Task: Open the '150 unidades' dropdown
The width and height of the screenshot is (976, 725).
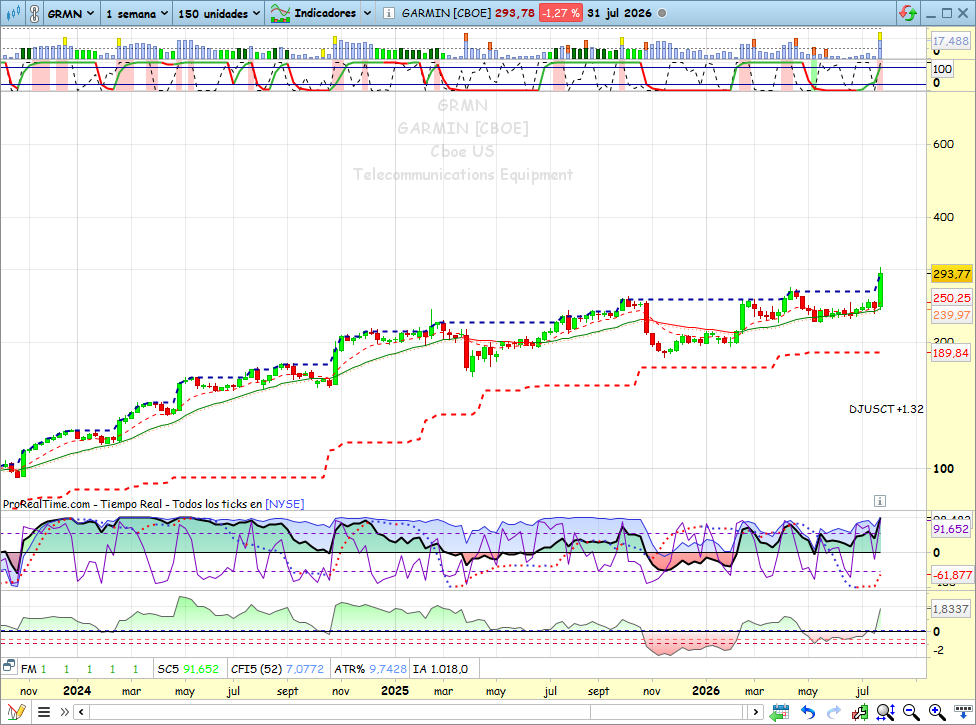Action: click(x=218, y=13)
